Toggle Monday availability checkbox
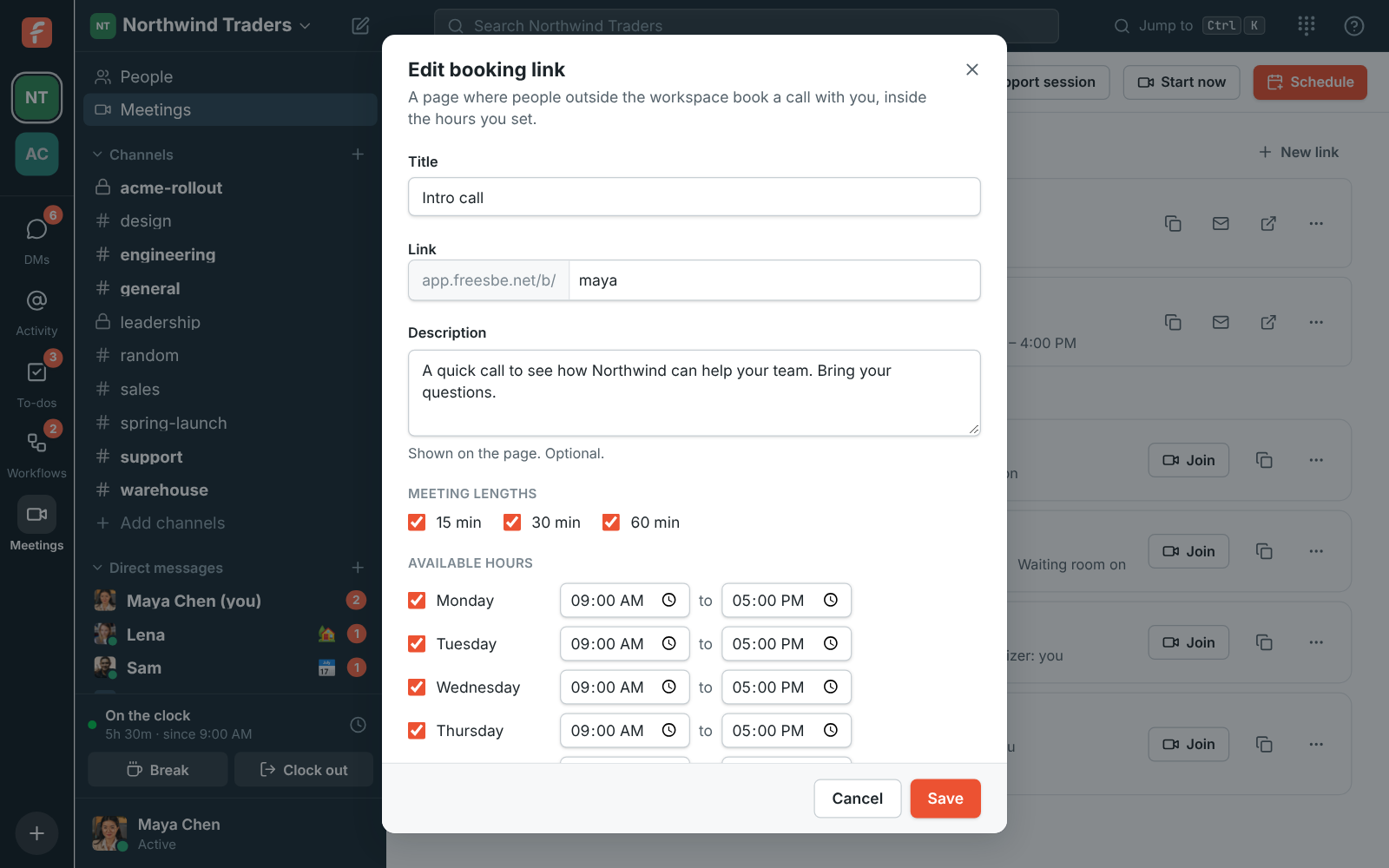Viewport: 1389px width, 868px height. (x=417, y=600)
